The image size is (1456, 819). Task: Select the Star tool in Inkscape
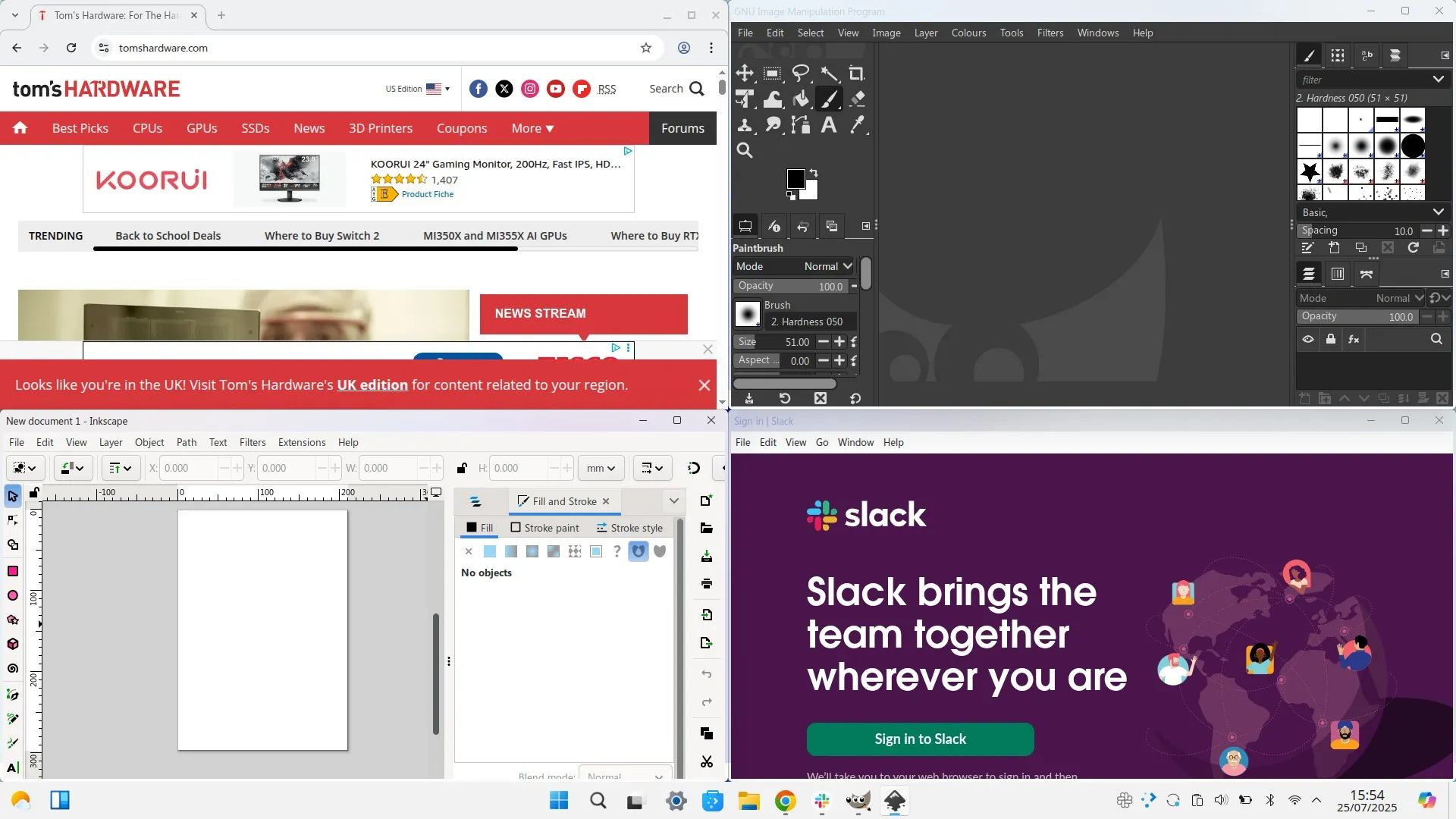point(13,620)
